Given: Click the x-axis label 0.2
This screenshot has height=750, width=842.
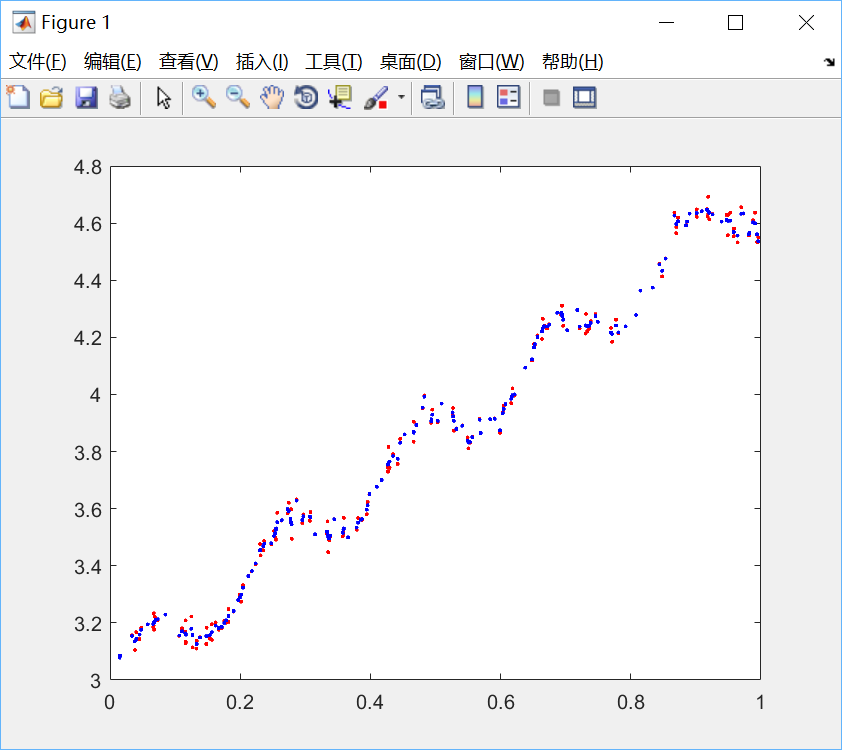Looking at the screenshot, I should click(x=240, y=702).
